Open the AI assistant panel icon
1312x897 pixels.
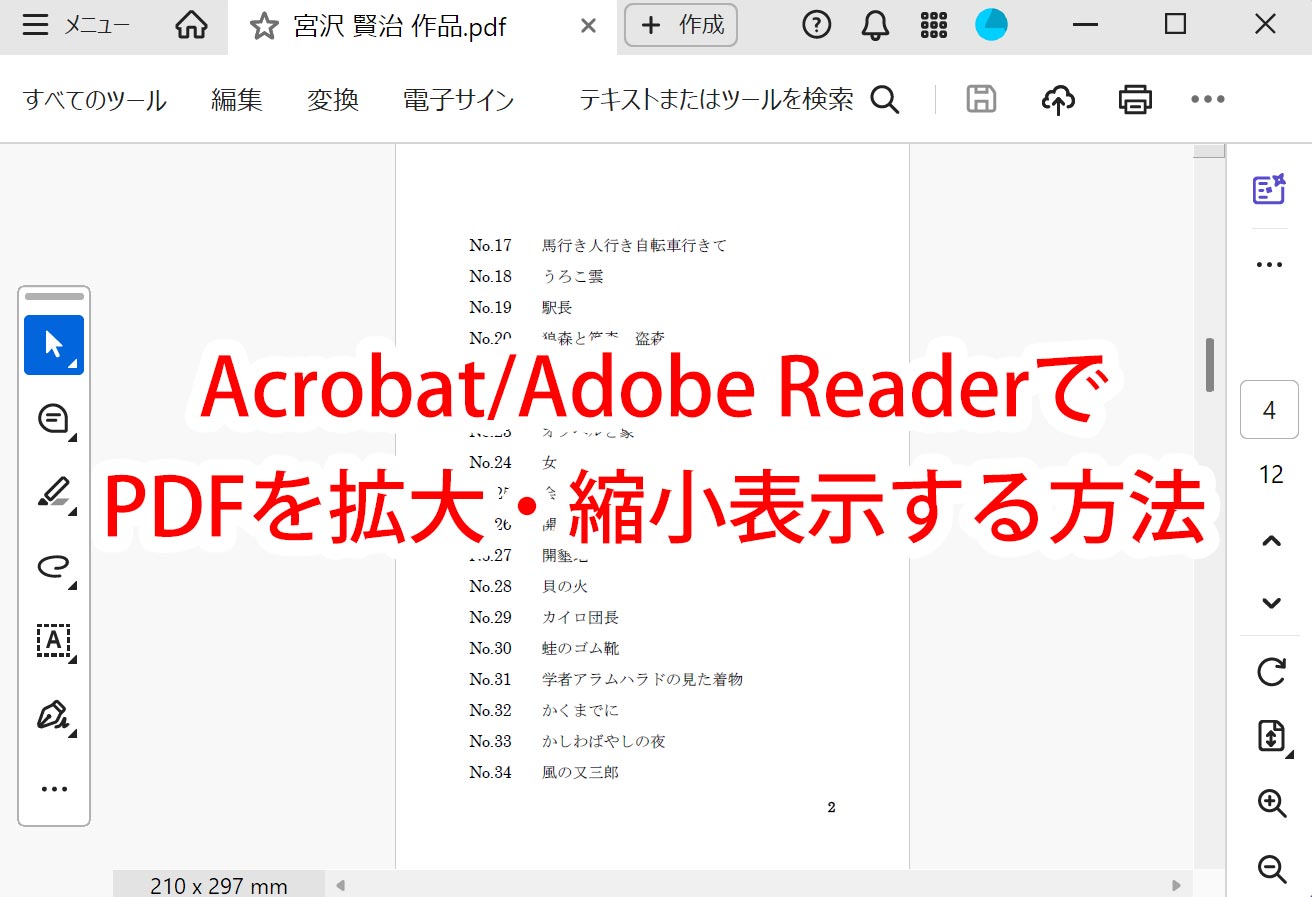point(1269,189)
